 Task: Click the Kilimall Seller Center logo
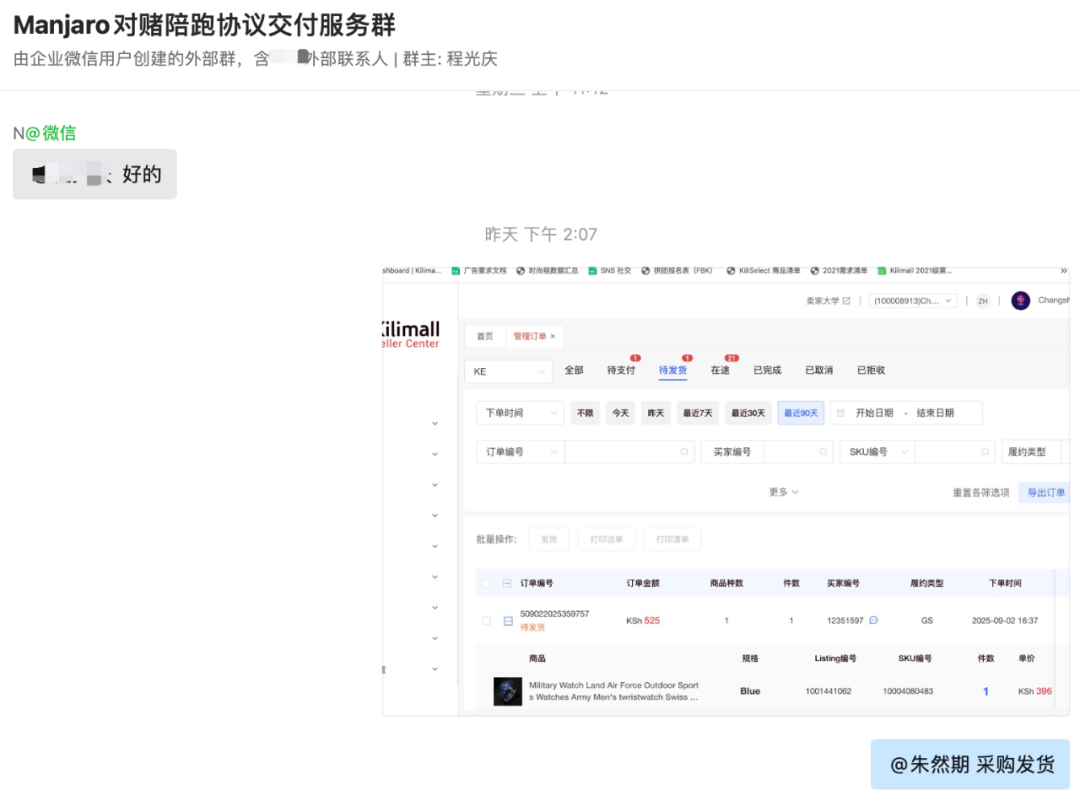pyautogui.click(x=411, y=335)
